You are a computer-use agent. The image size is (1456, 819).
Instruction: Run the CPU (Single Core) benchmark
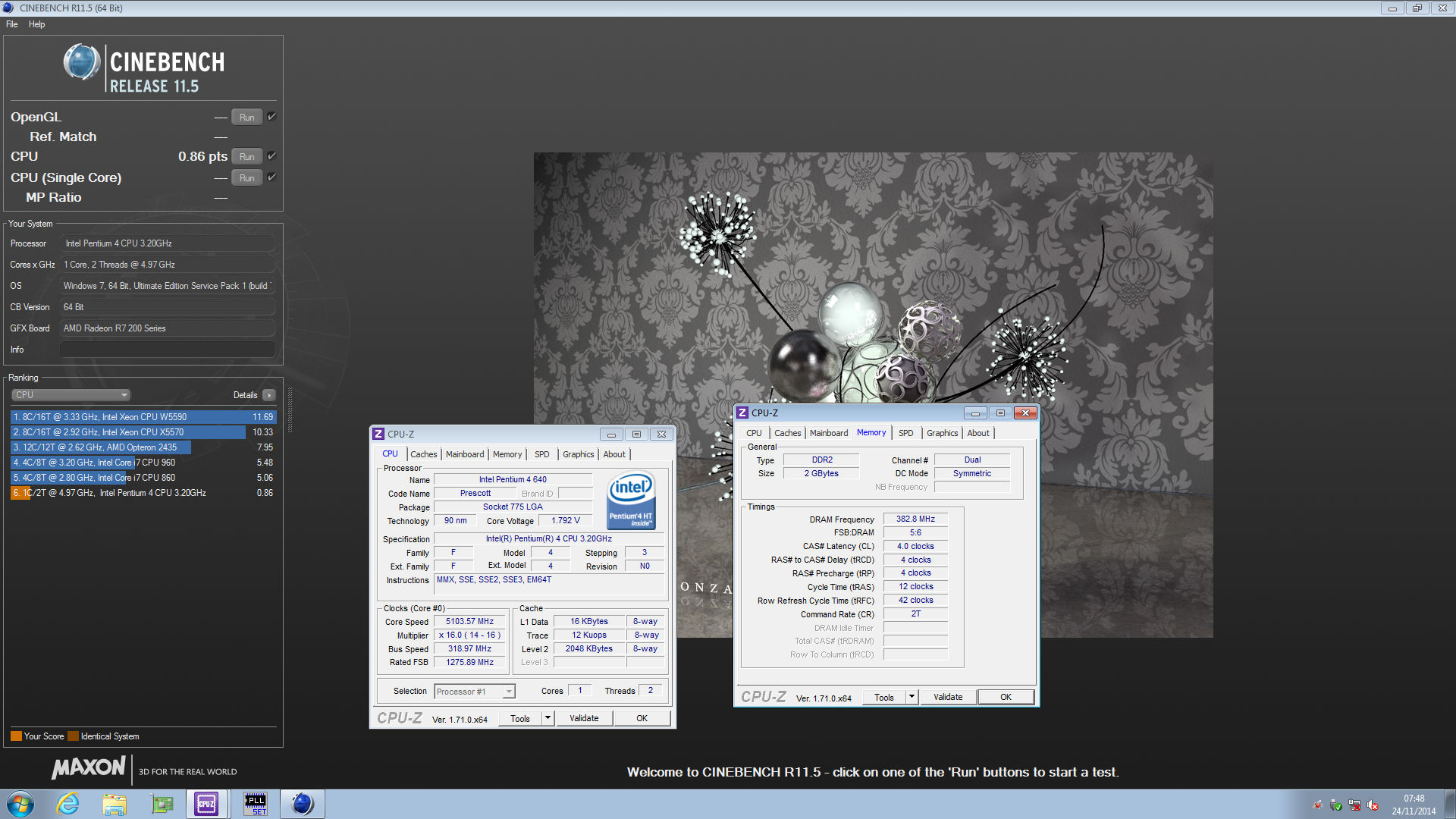[247, 177]
